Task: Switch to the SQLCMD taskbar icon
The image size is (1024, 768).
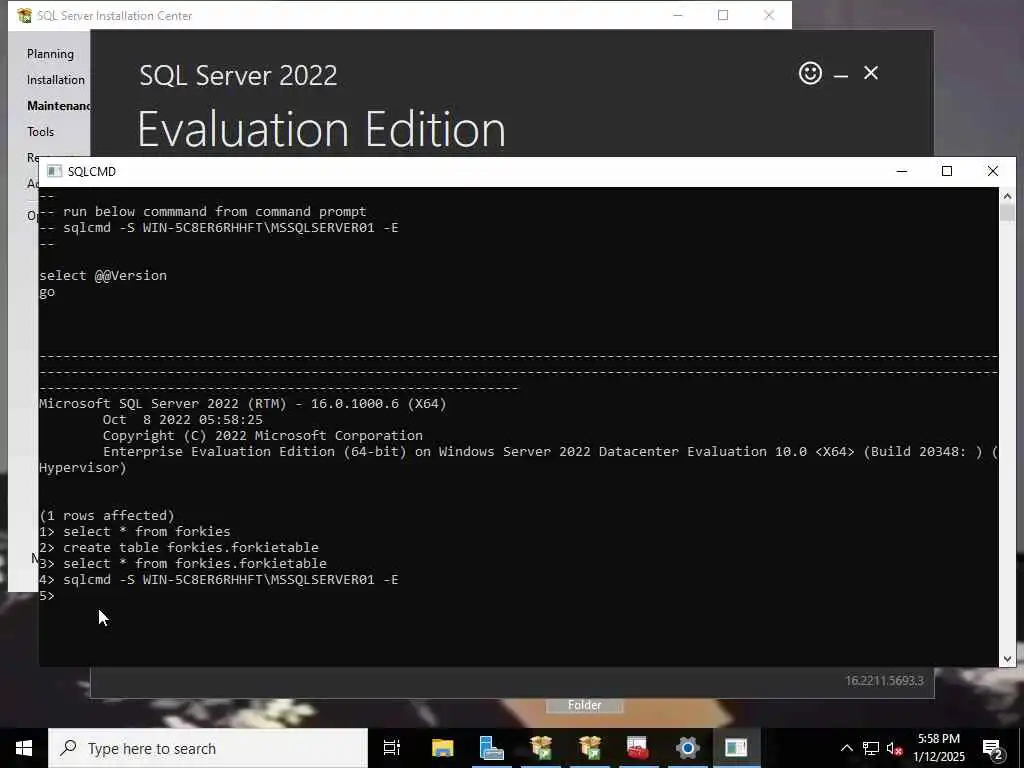Action: coord(736,748)
